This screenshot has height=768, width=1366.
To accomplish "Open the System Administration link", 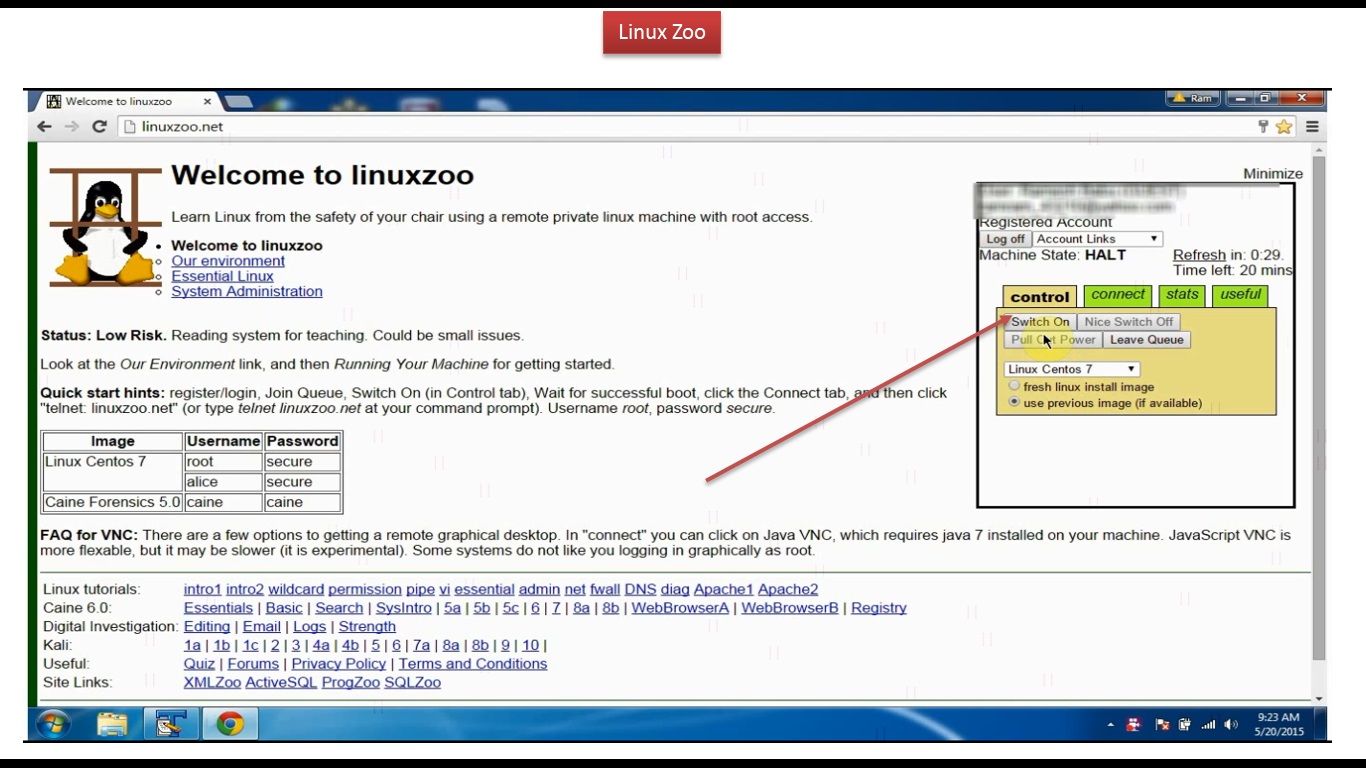I will [247, 291].
